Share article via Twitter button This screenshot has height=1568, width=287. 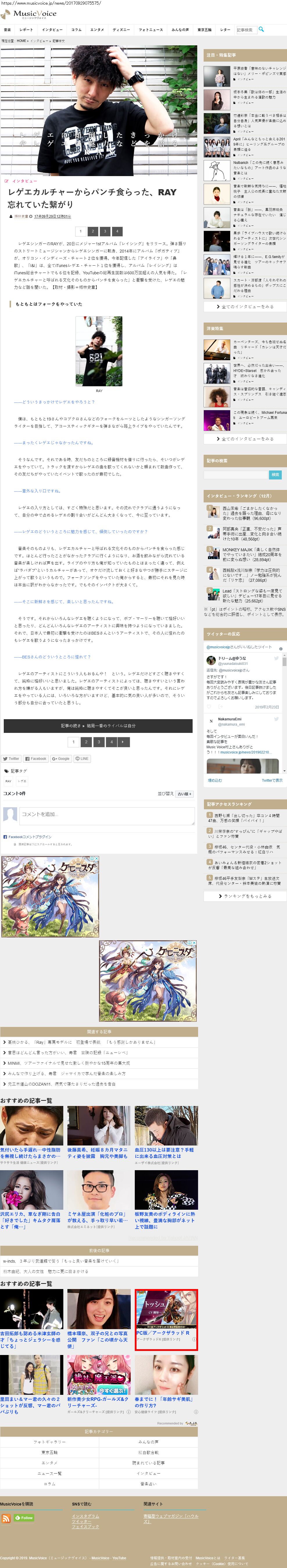[x=12, y=759]
